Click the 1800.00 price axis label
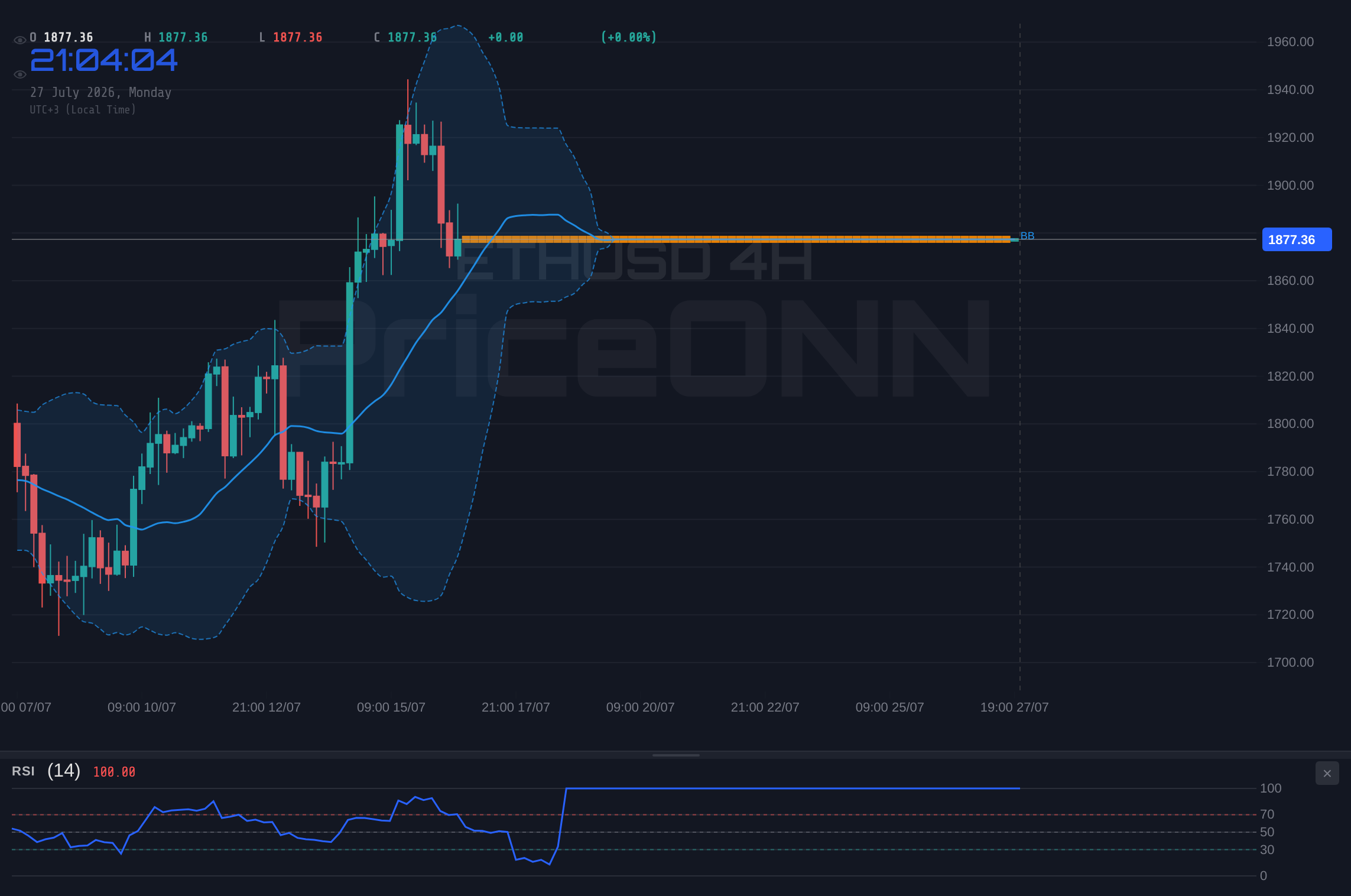 point(1290,424)
